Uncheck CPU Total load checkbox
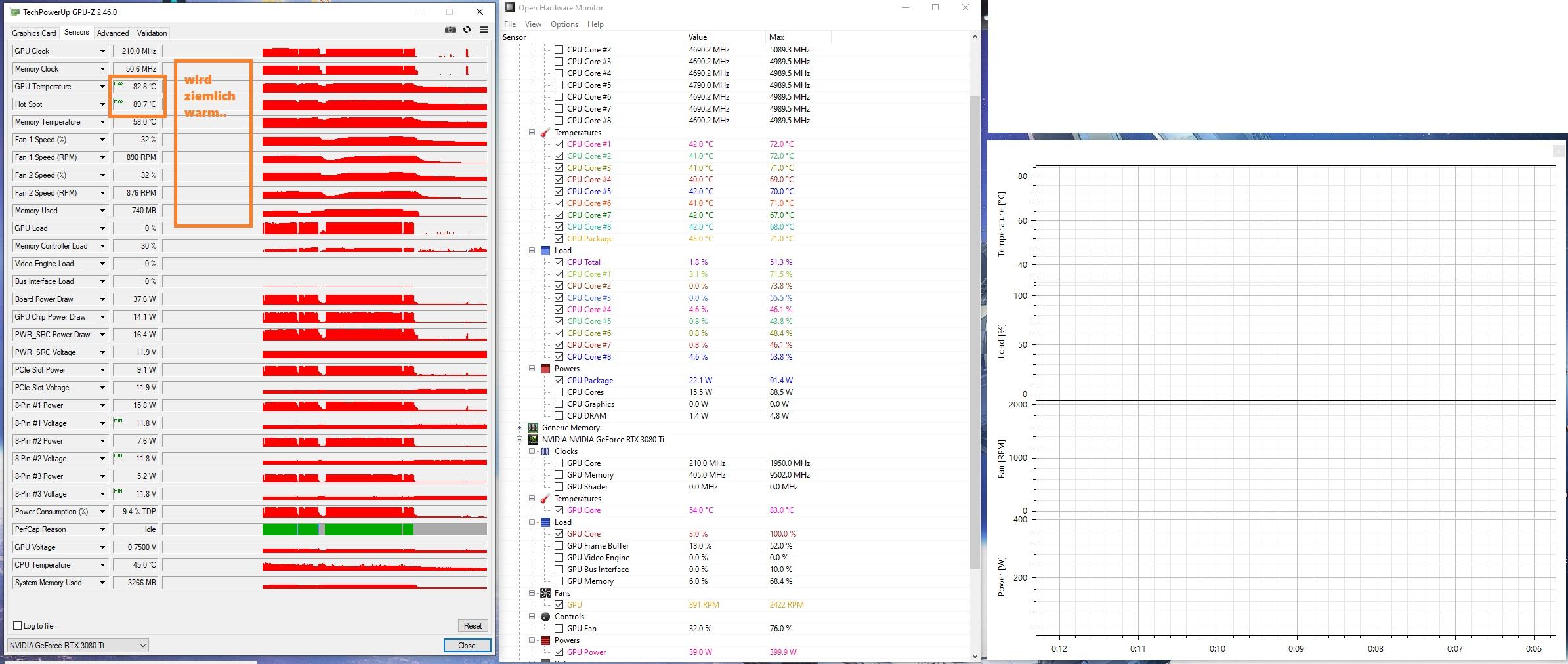 (559, 262)
